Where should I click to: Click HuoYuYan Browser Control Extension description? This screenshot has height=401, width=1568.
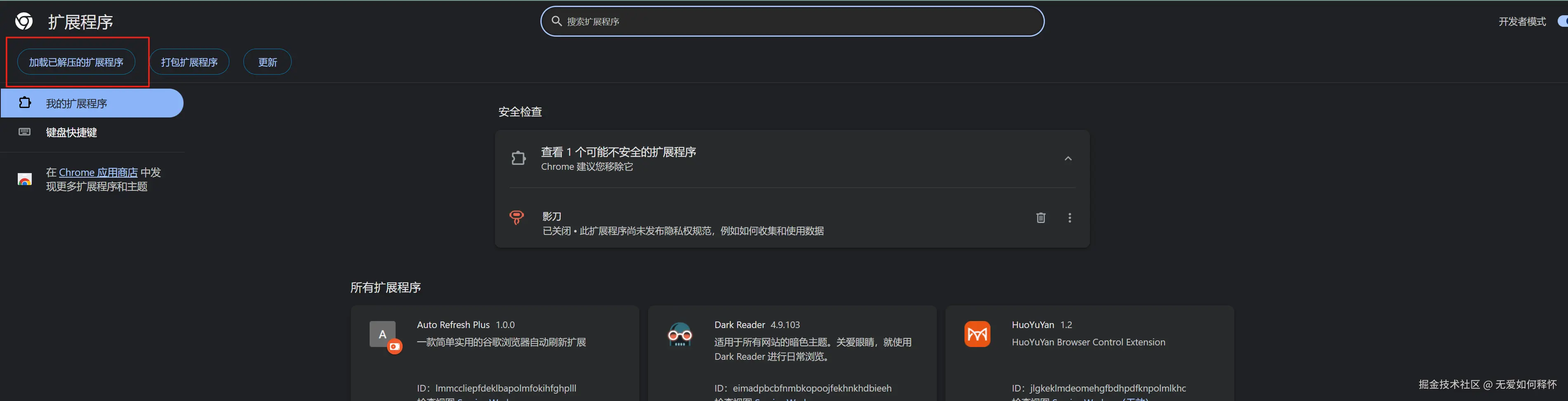tap(1088, 342)
